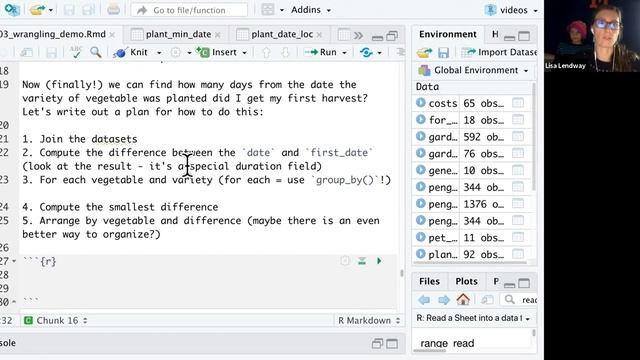Click the find/replace magnifier icon
Screen dimensions: 640x360
point(96,52)
